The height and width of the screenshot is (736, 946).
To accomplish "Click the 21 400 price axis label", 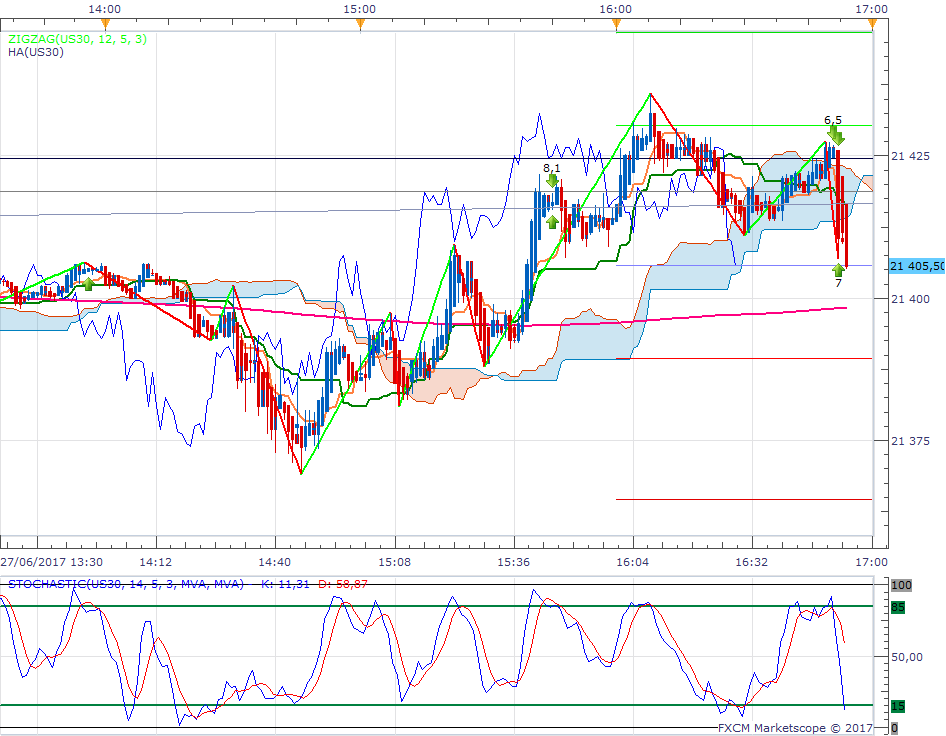I will tap(910, 299).
